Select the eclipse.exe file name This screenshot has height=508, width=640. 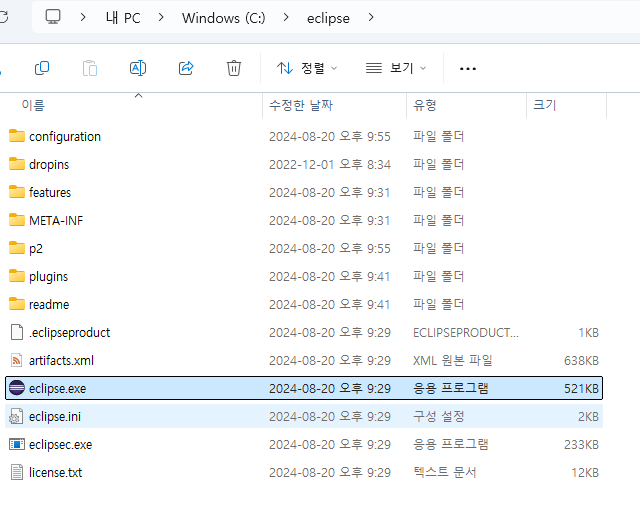tap(58, 389)
